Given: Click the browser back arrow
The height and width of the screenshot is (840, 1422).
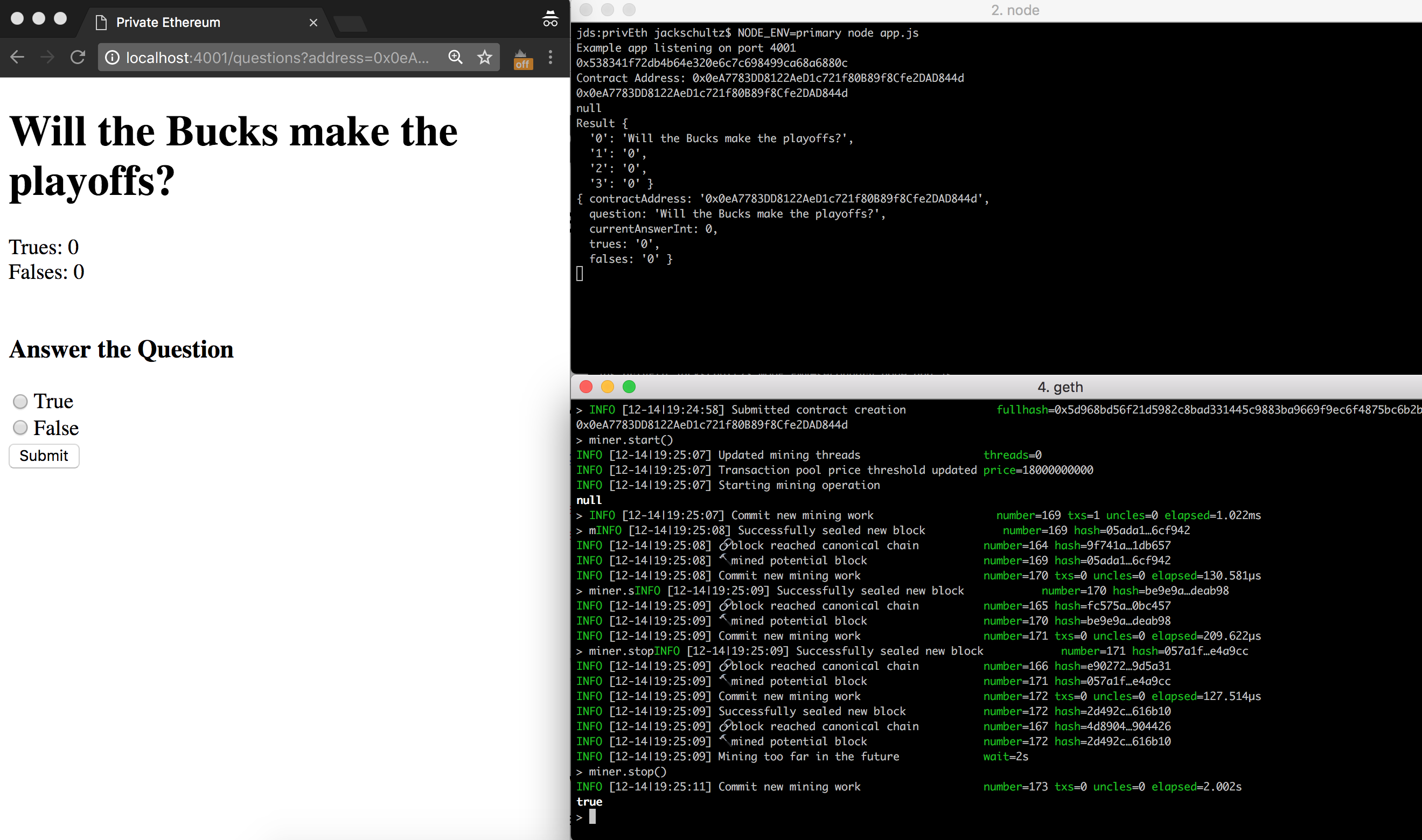Looking at the screenshot, I should tap(17, 57).
